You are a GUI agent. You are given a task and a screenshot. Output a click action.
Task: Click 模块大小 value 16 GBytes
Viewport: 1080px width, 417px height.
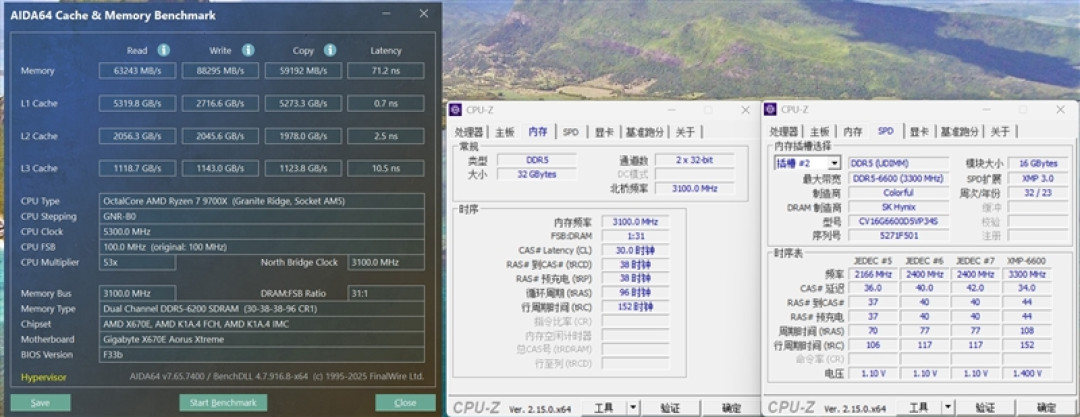pyautogui.click(x=1038, y=163)
